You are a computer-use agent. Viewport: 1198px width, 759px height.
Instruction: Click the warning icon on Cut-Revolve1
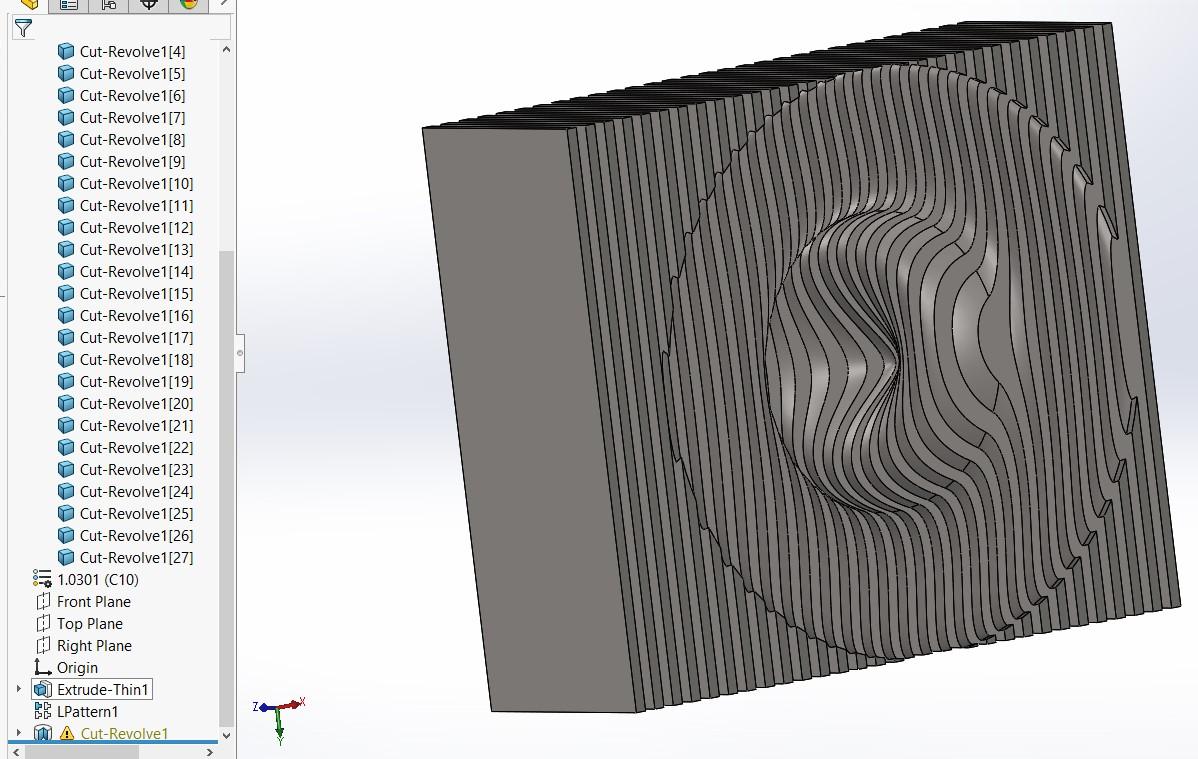click(66, 732)
